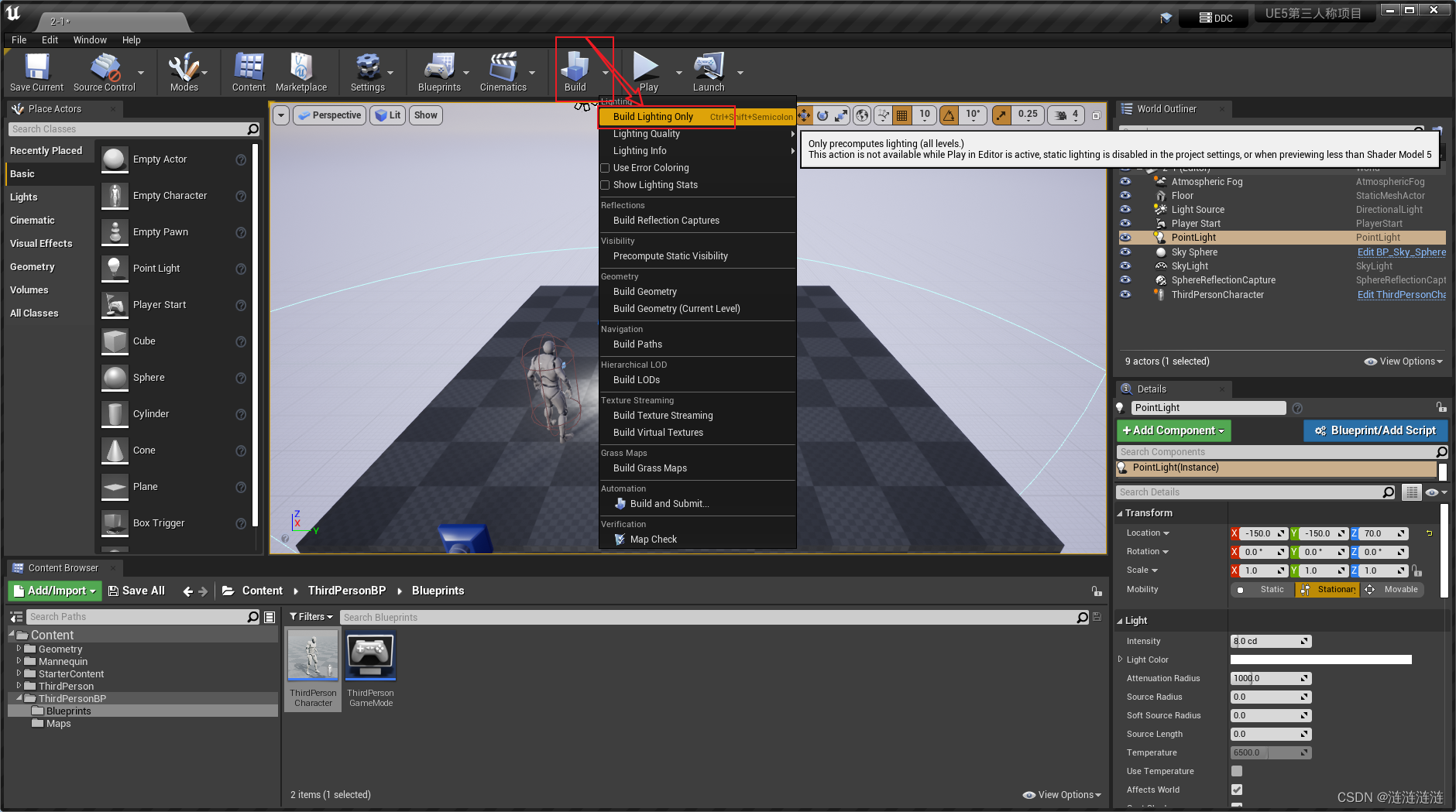This screenshot has height=812, width=1456.
Task: Collapse the Transform section
Action: (x=1120, y=513)
